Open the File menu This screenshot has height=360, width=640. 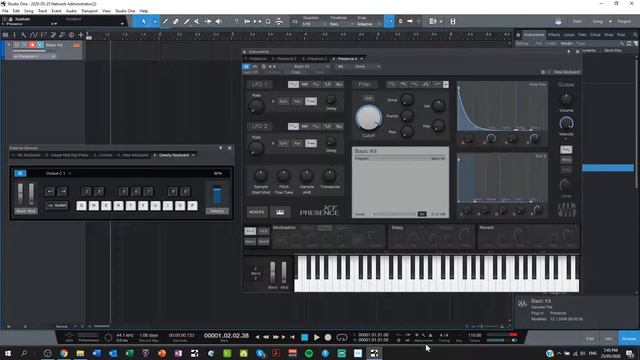[x=5, y=11]
